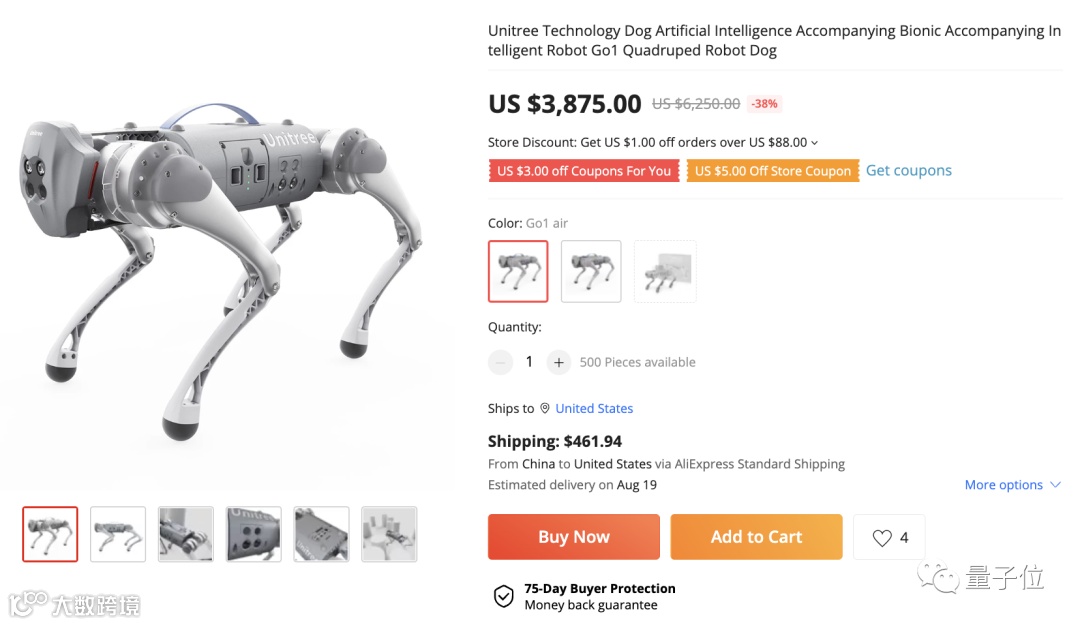Image resolution: width=1080 pixels, height=625 pixels.
Task: Expand the Store Discount dropdown arrow
Action: click(x=814, y=143)
